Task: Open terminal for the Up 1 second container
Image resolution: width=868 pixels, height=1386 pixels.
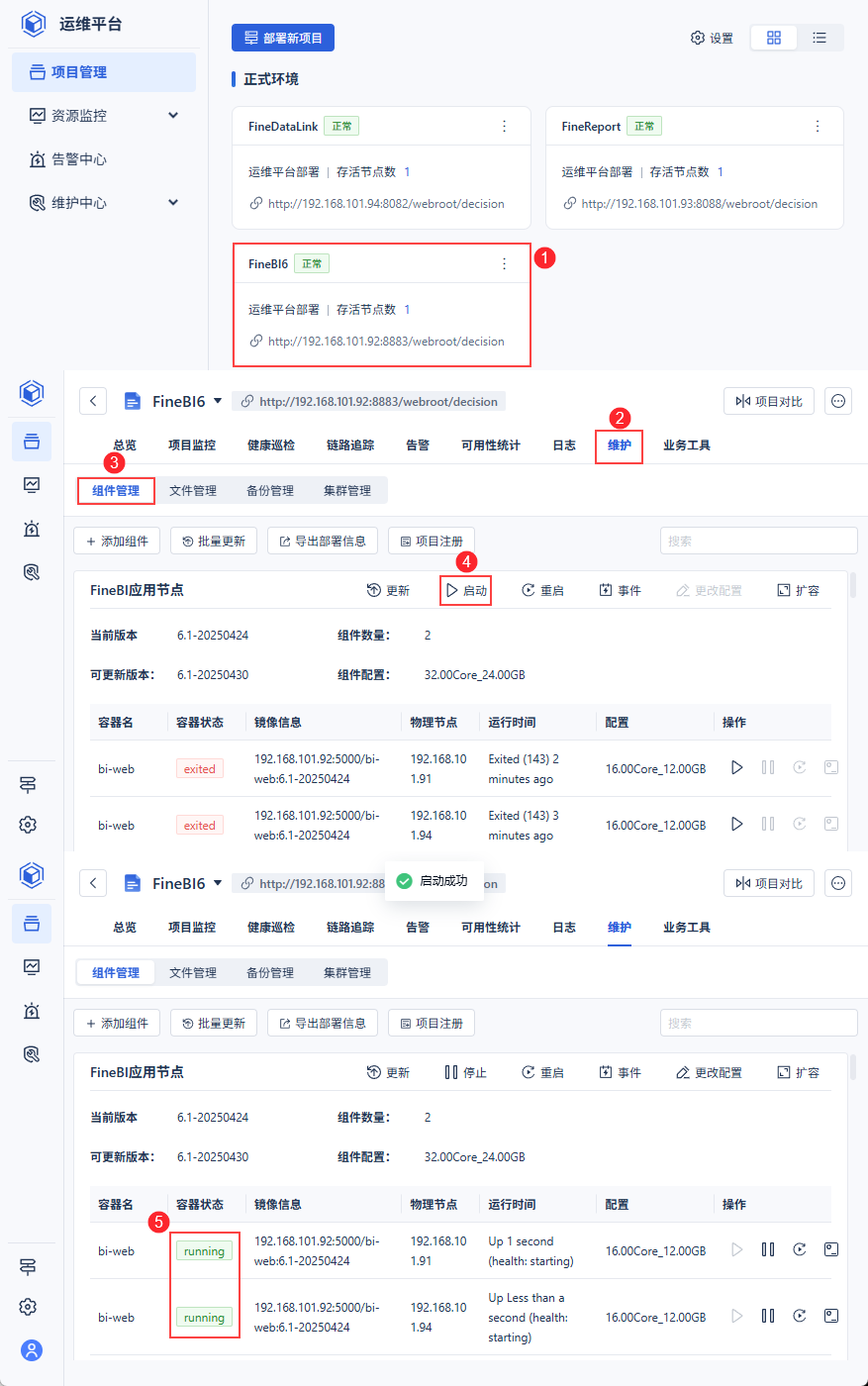Action: pos(831,1250)
